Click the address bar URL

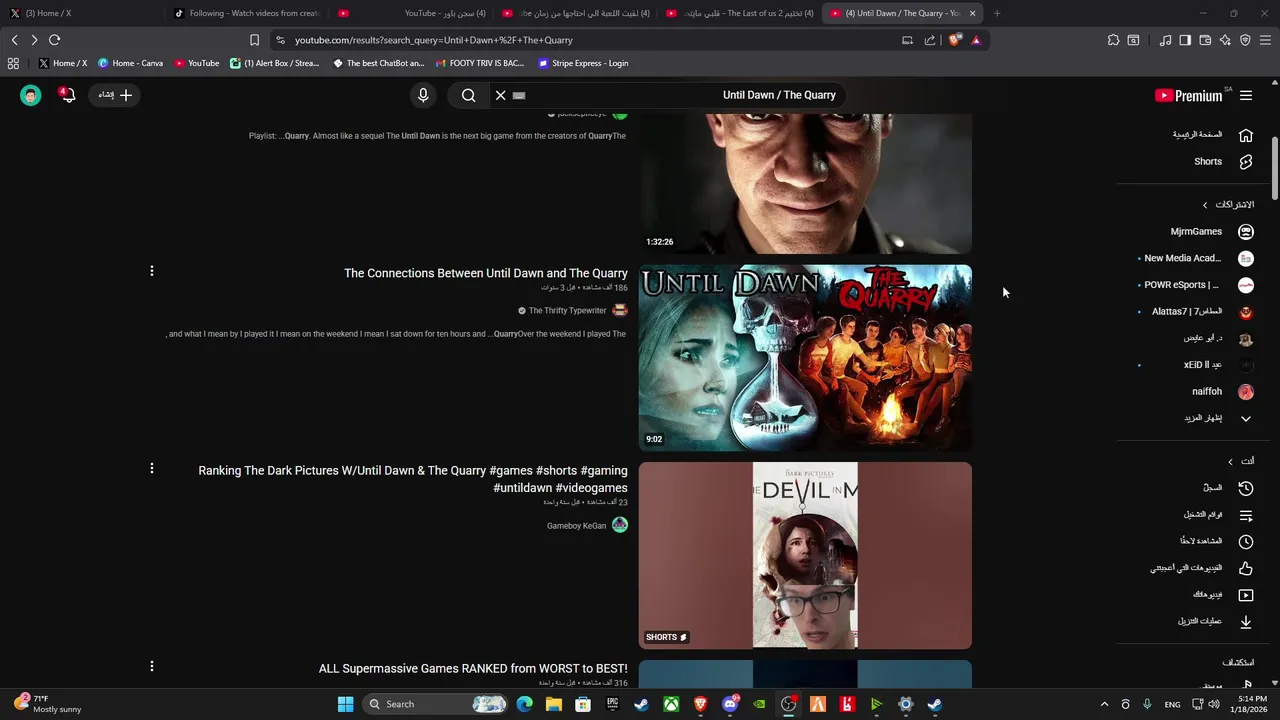point(434,40)
